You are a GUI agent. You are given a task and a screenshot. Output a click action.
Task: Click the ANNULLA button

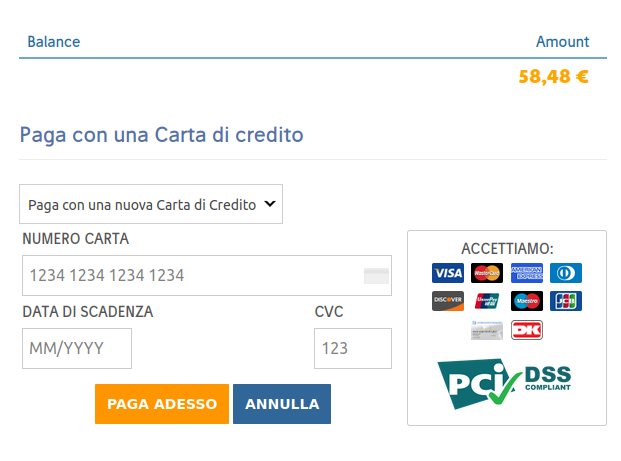pyautogui.click(x=282, y=404)
